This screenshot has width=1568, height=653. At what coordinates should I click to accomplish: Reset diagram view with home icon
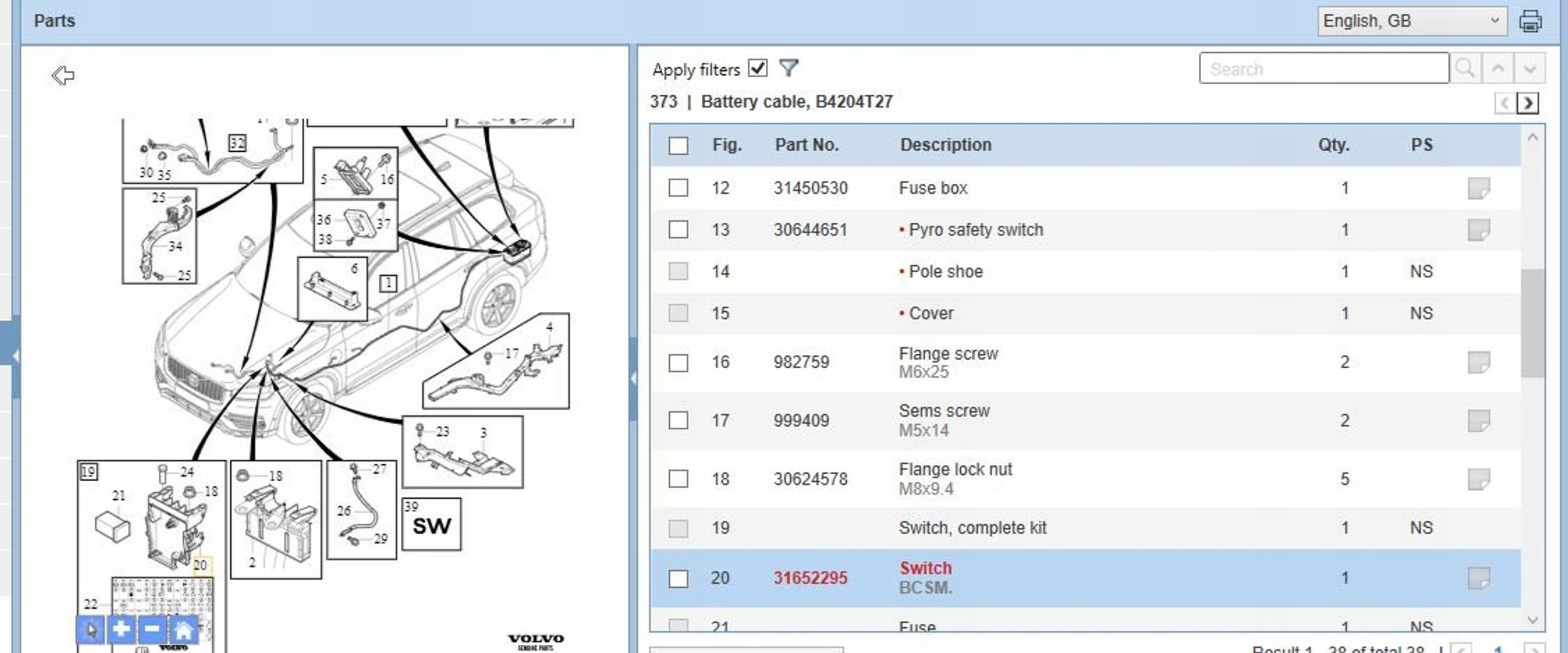pyautogui.click(x=183, y=629)
